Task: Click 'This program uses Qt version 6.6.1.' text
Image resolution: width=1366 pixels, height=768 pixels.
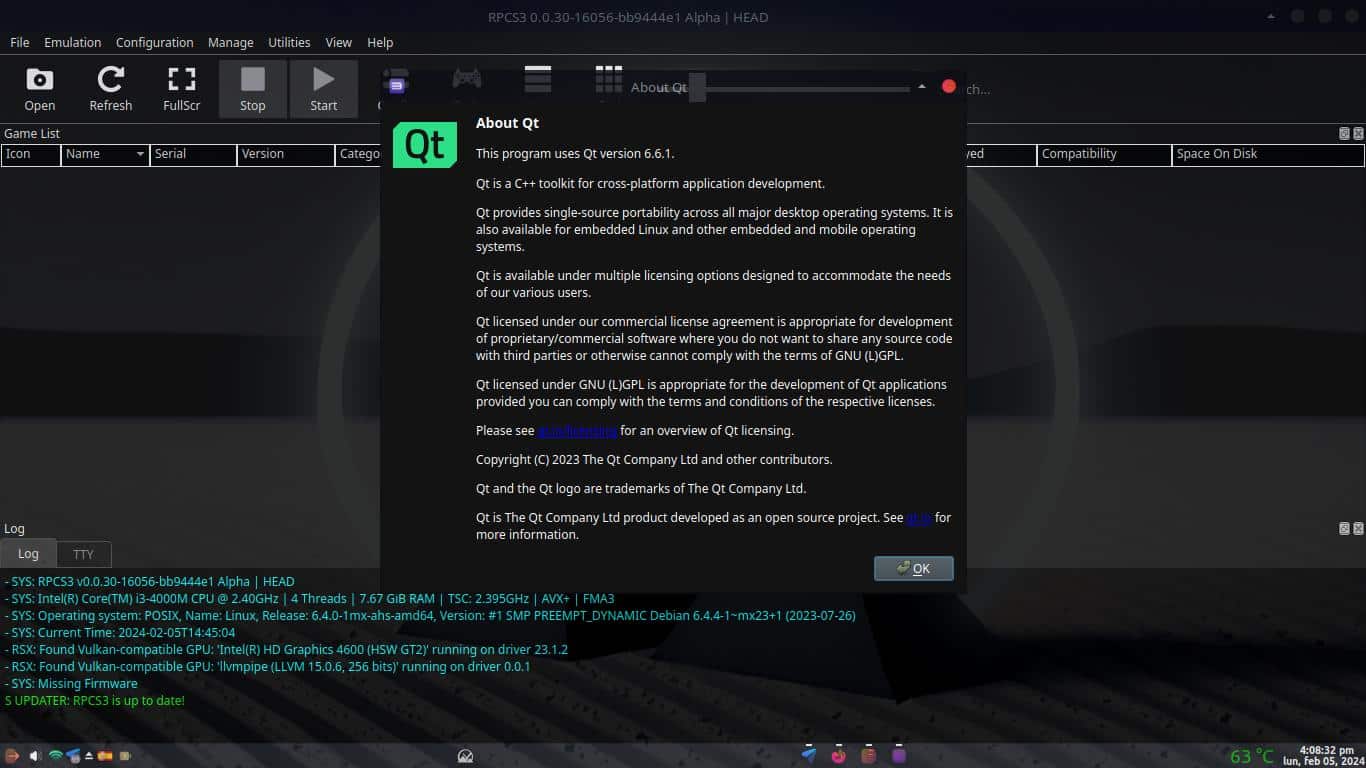Action: pos(575,154)
